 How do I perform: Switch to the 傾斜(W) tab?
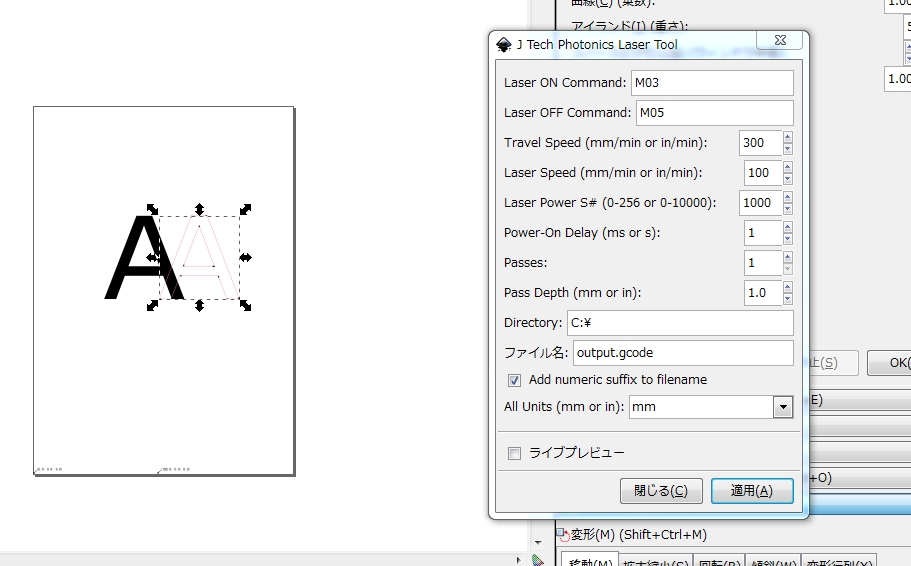click(x=773, y=561)
